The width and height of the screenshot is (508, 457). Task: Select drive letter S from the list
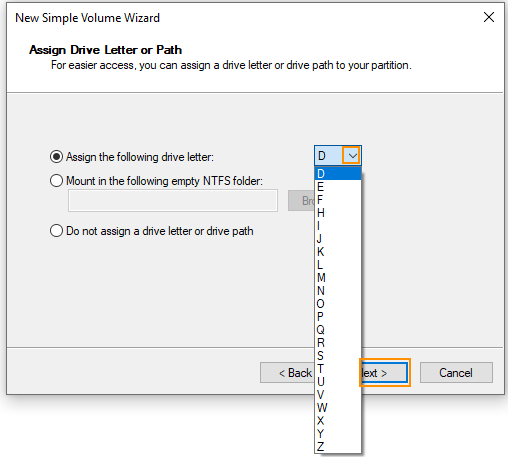[338, 356]
